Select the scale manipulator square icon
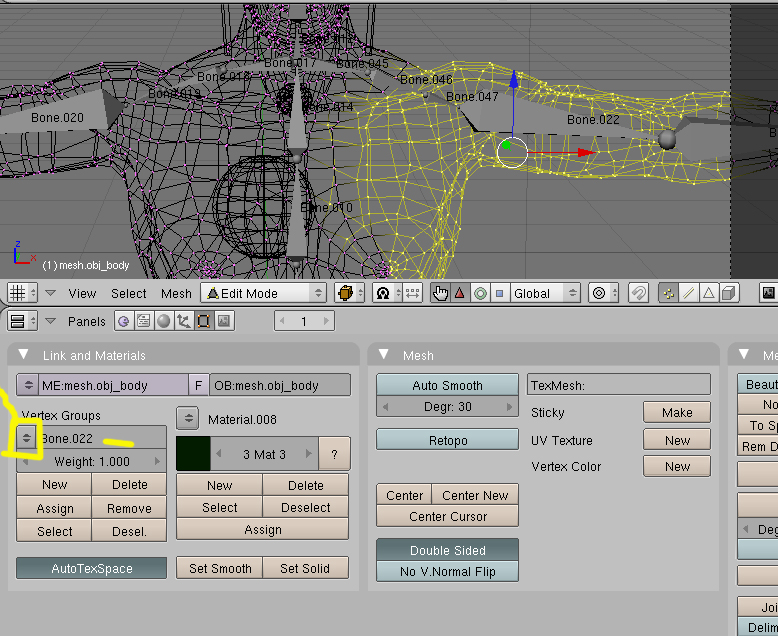Screen dimensions: 778x636 (x=499, y=293)
